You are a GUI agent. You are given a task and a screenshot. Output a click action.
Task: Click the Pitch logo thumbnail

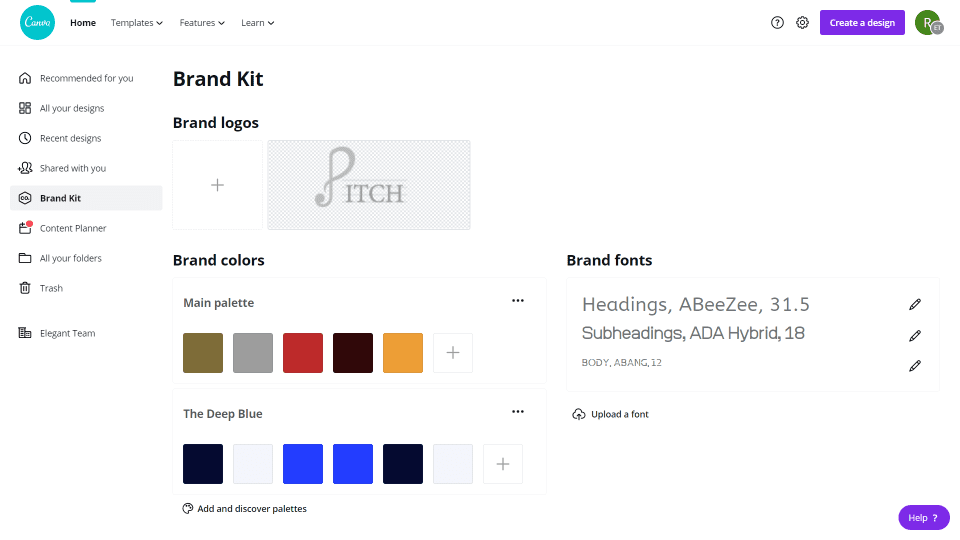click(x=369, y=185)
